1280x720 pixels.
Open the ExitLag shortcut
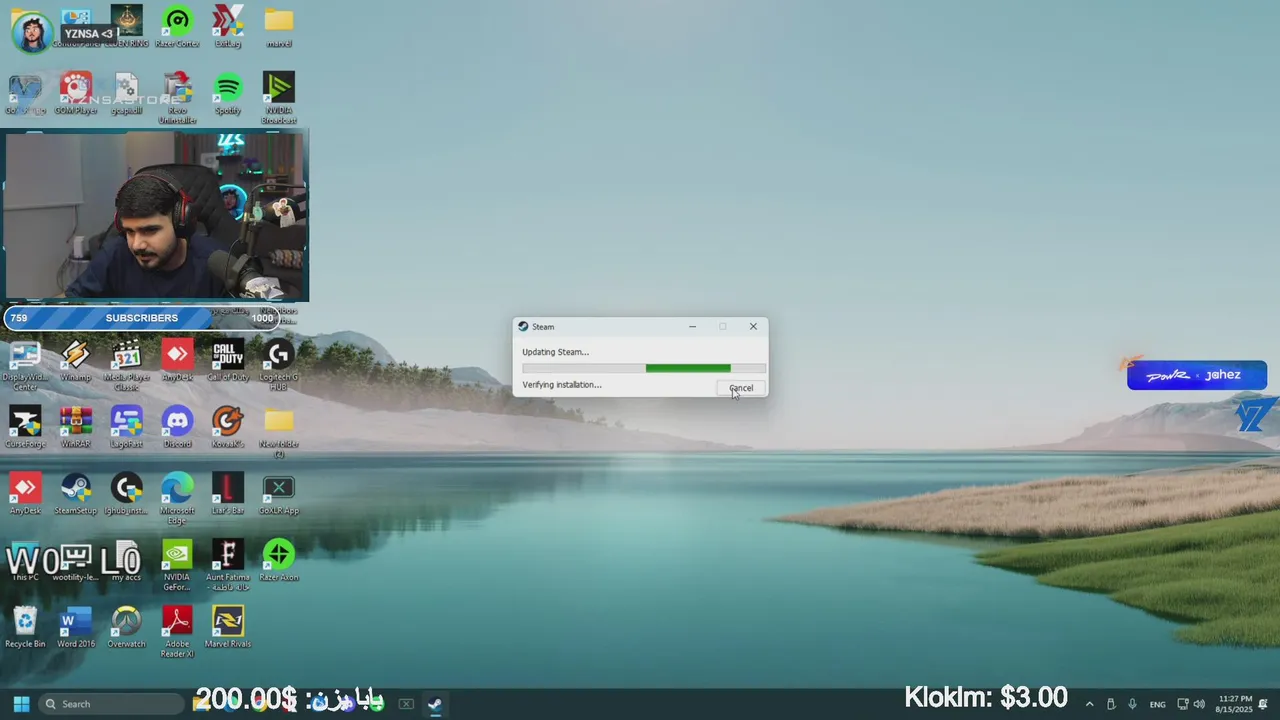point(228,26)
